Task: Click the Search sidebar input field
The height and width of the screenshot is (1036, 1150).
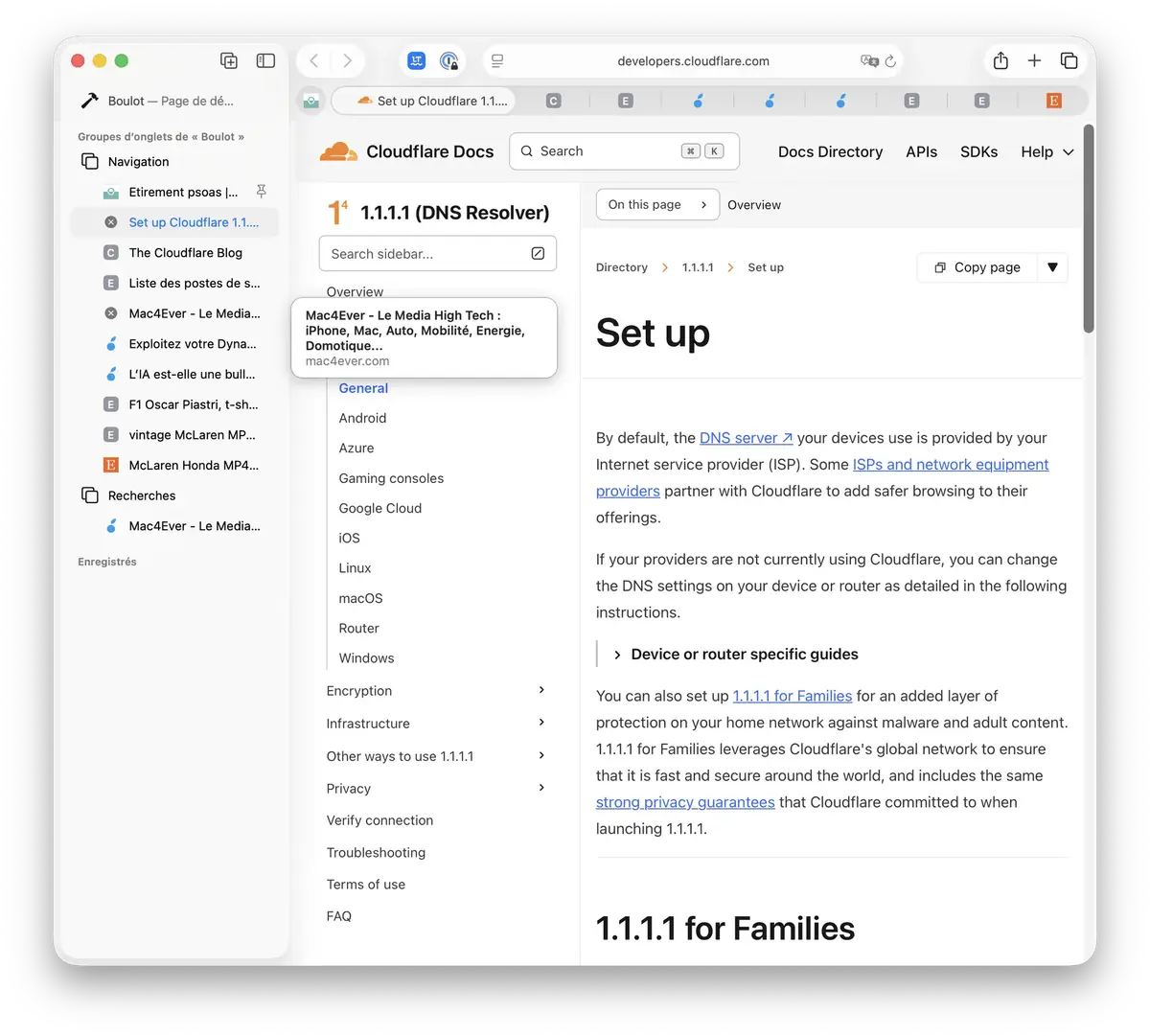Action: (x=425, y=254)
